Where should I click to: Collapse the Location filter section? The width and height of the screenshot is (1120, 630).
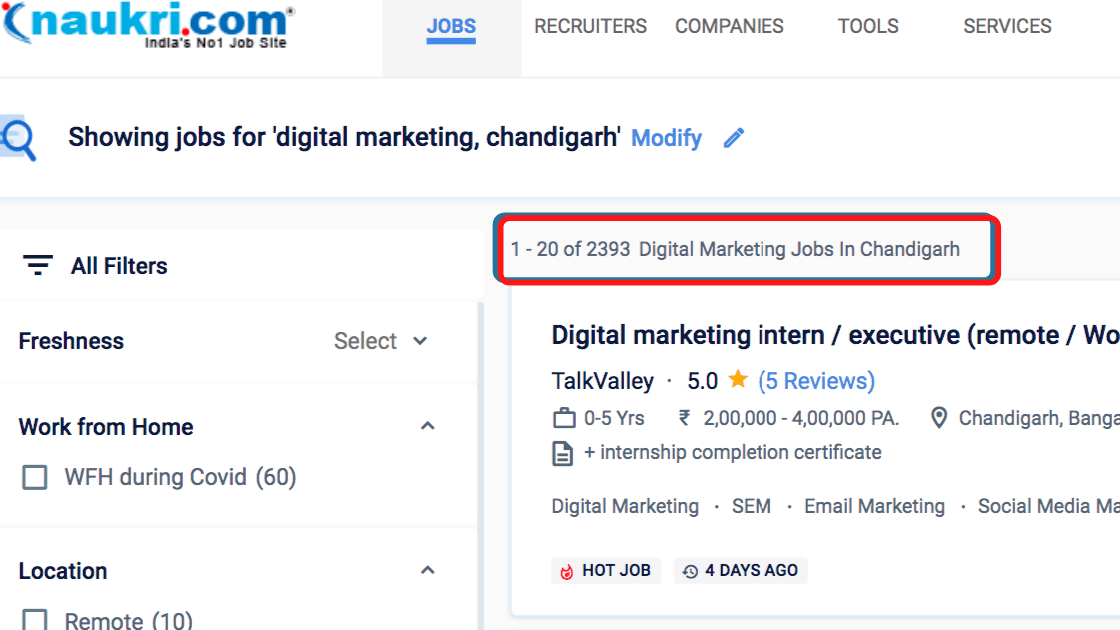[428, 570]
